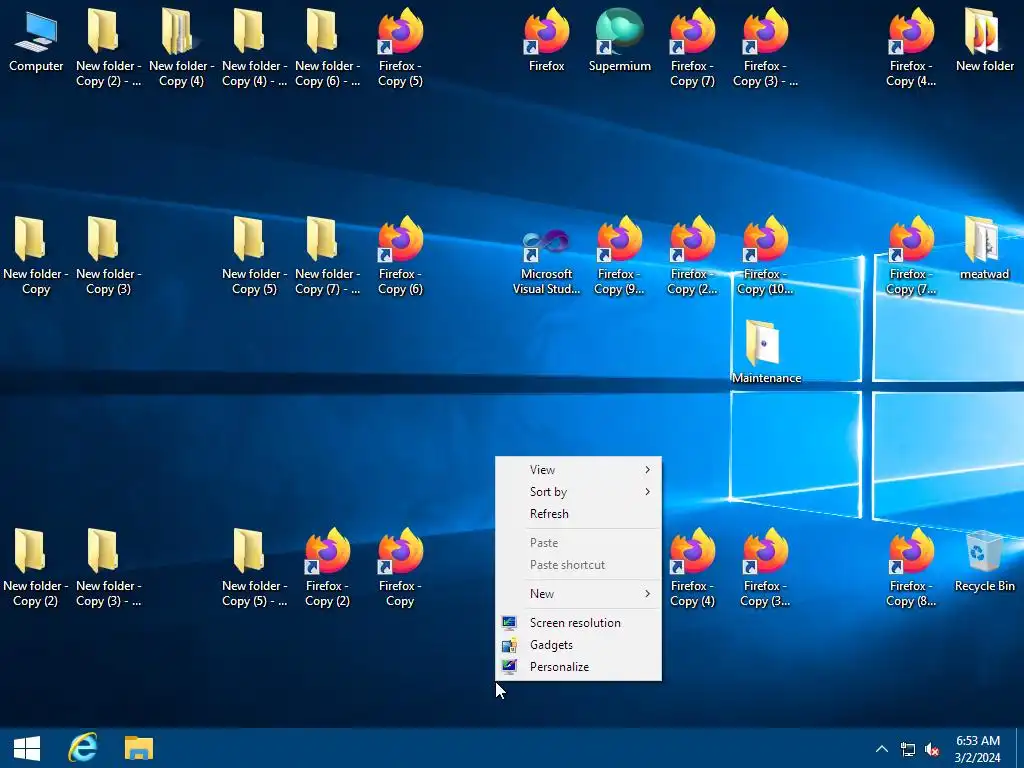Open the View menu entry
Image resolution: width=1024 pixels, height=768 pixels.
(579, 470)
